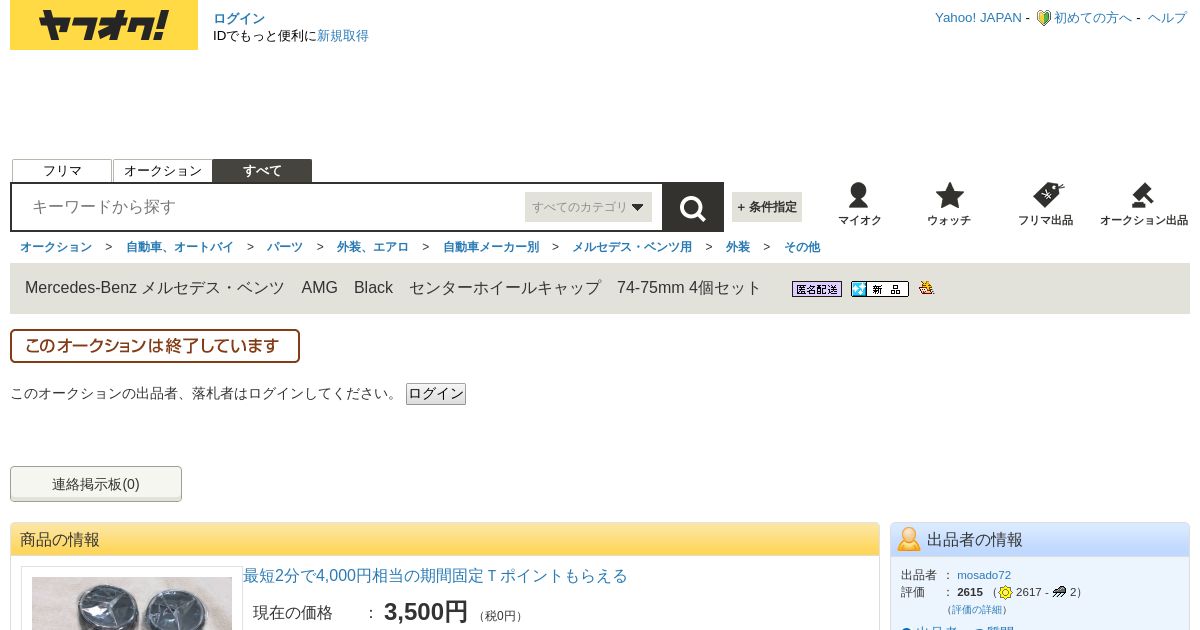Open Yahoo! JAPAN link

point(978,18)
